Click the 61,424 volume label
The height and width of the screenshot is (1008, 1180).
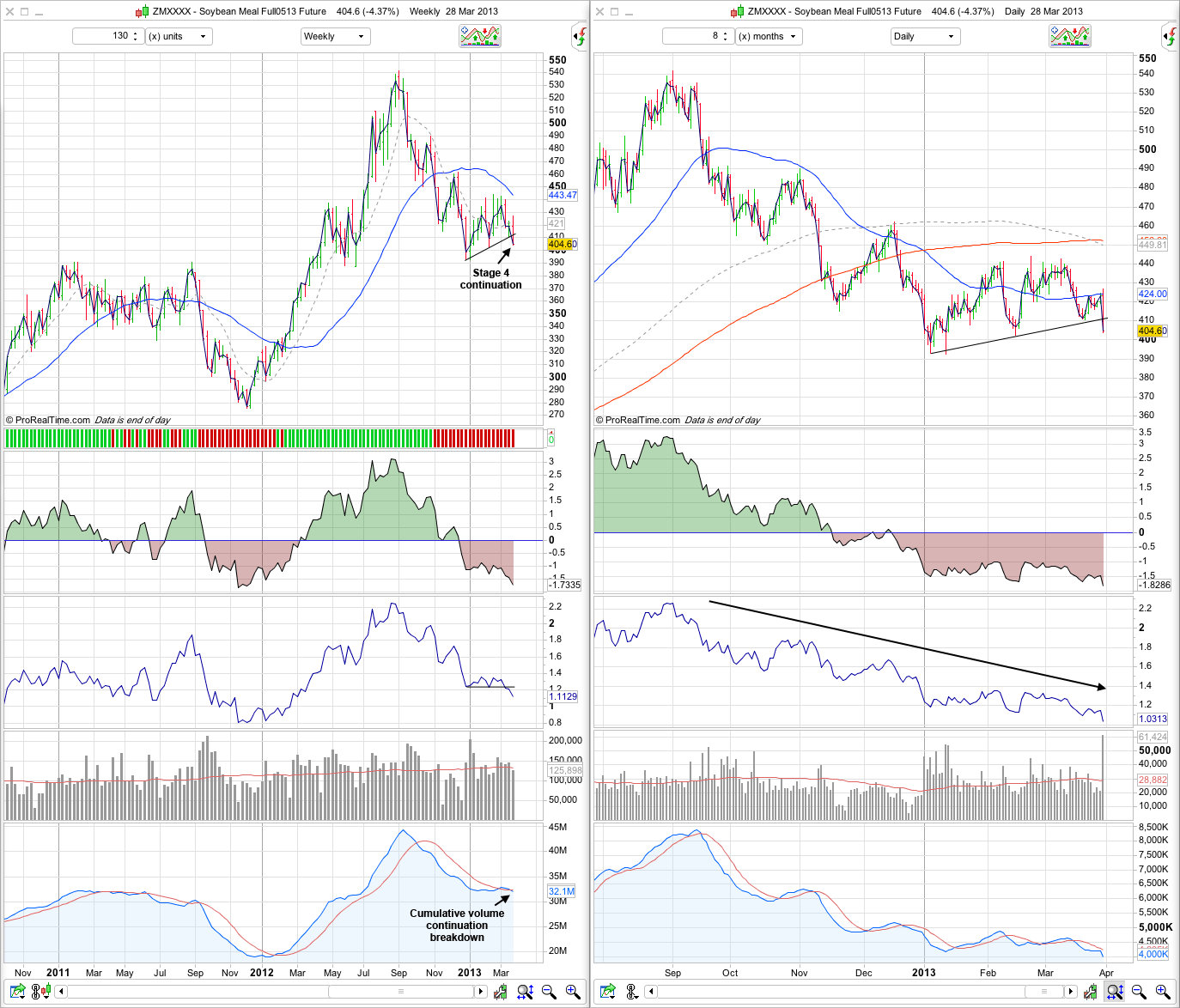pos(1153,737)
